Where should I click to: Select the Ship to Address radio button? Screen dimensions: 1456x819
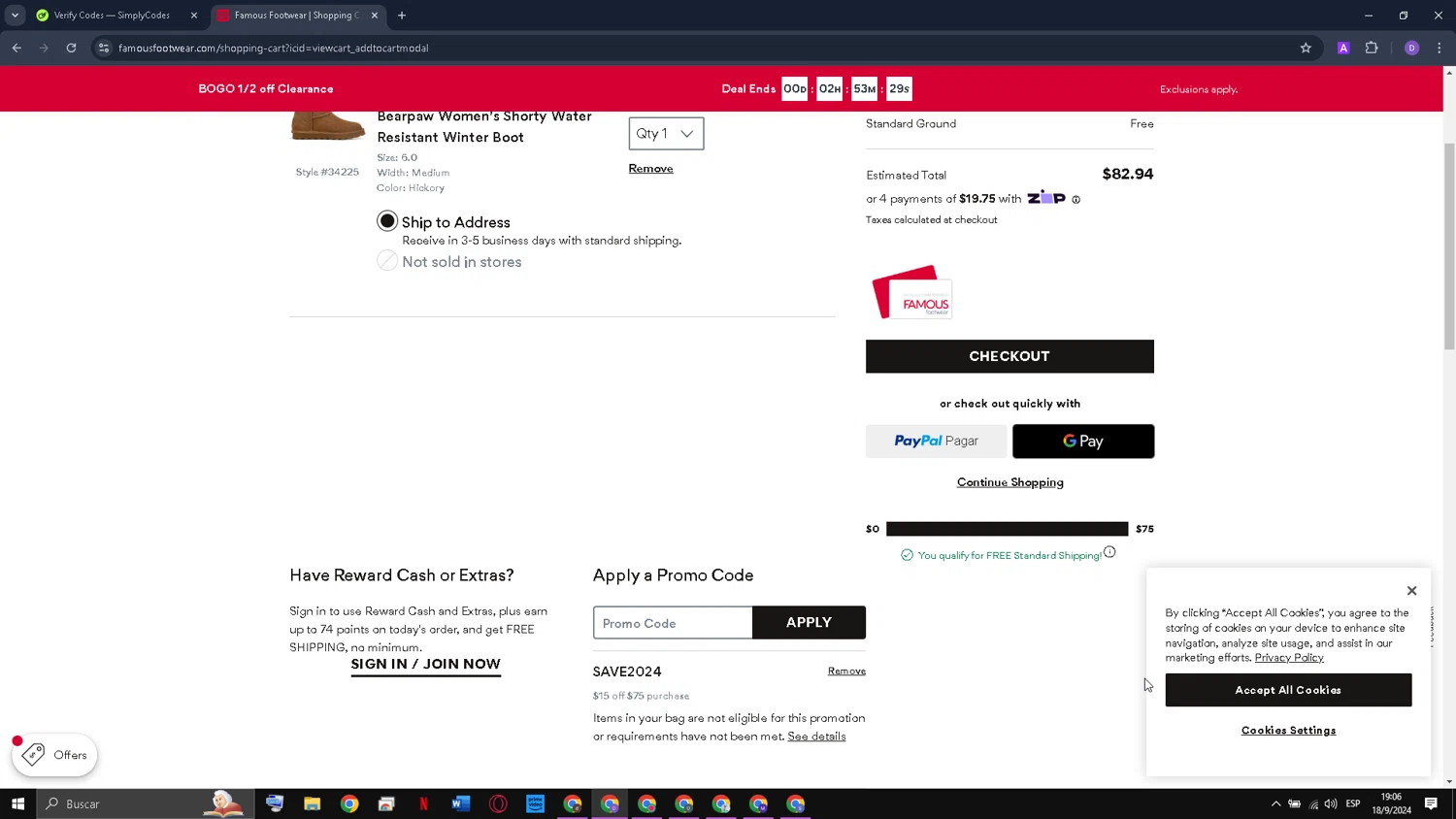coord(387,221)
